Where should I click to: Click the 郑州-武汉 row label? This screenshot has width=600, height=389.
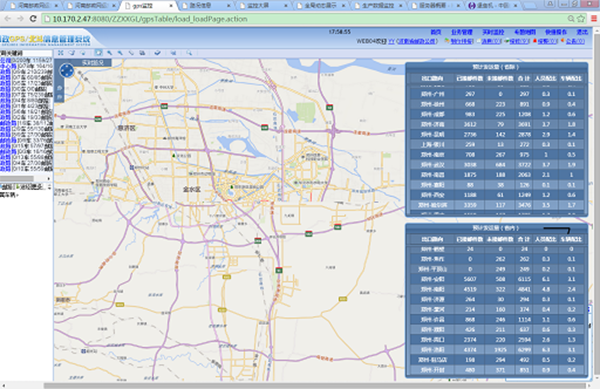tap(432, 164)
